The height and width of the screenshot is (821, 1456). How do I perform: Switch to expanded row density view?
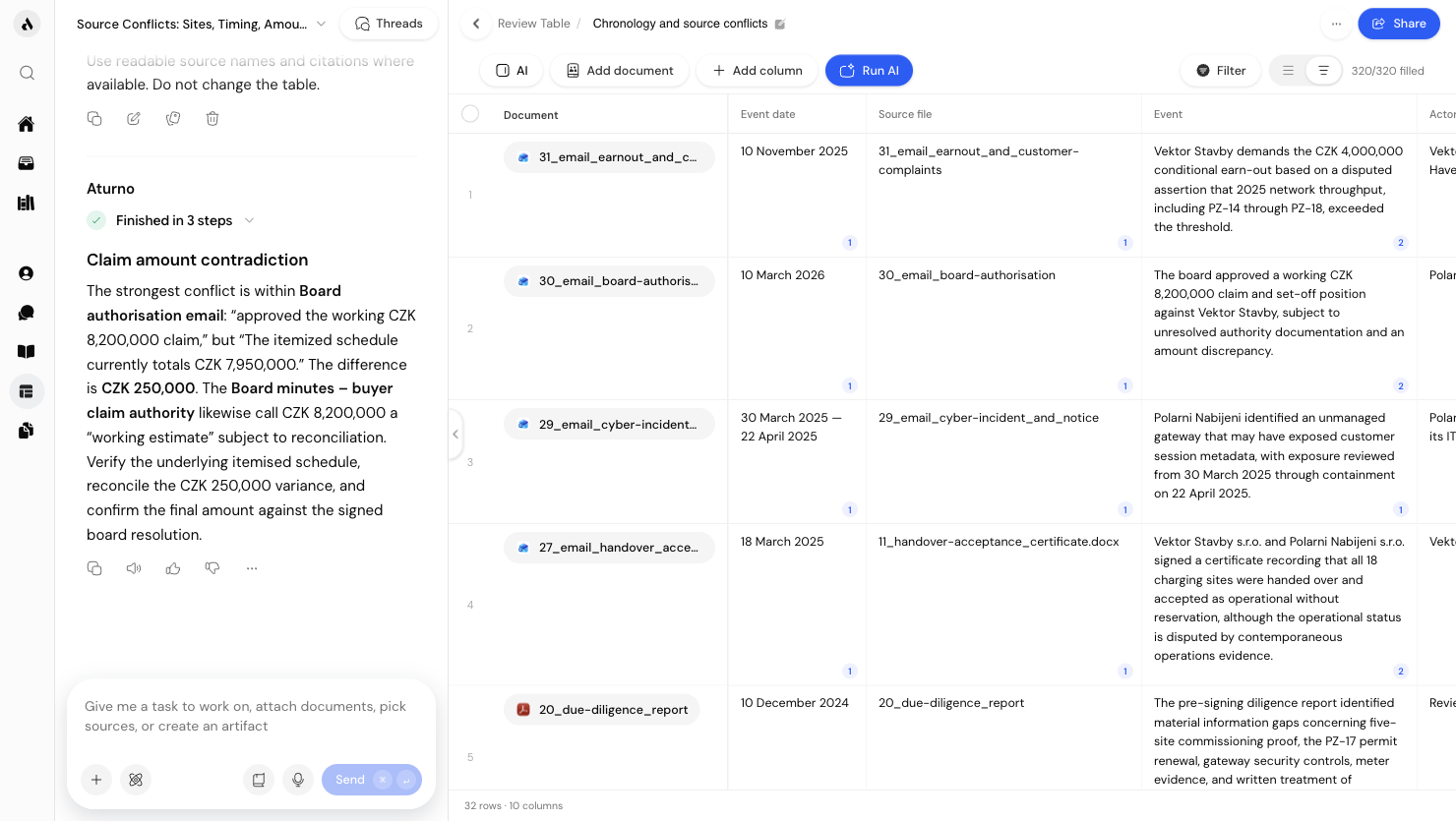(x=1323, y=71)
